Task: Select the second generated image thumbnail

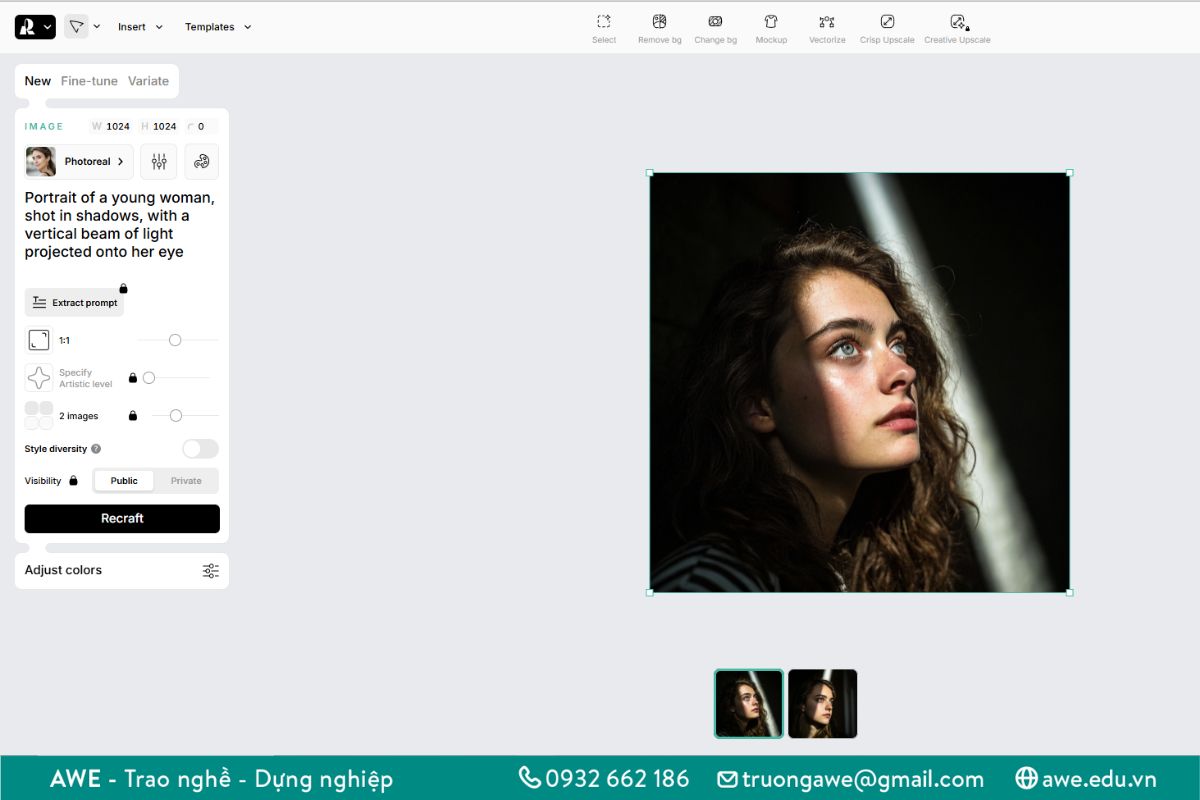Action: coord(822,703)
